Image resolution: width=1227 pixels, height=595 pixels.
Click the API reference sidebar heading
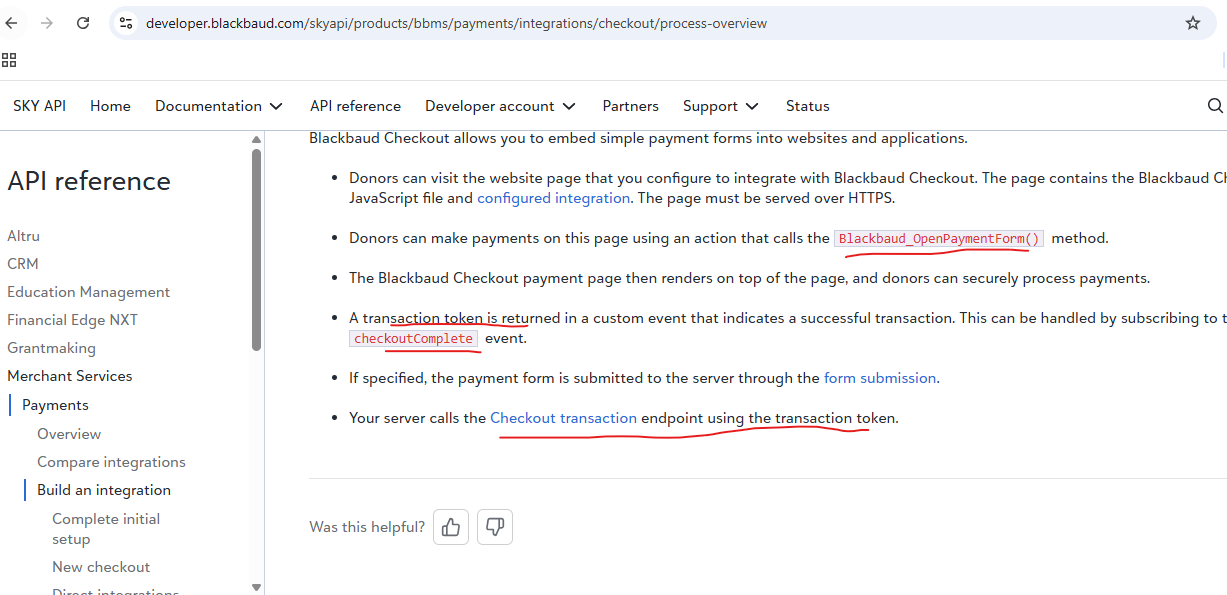[89, 181]
